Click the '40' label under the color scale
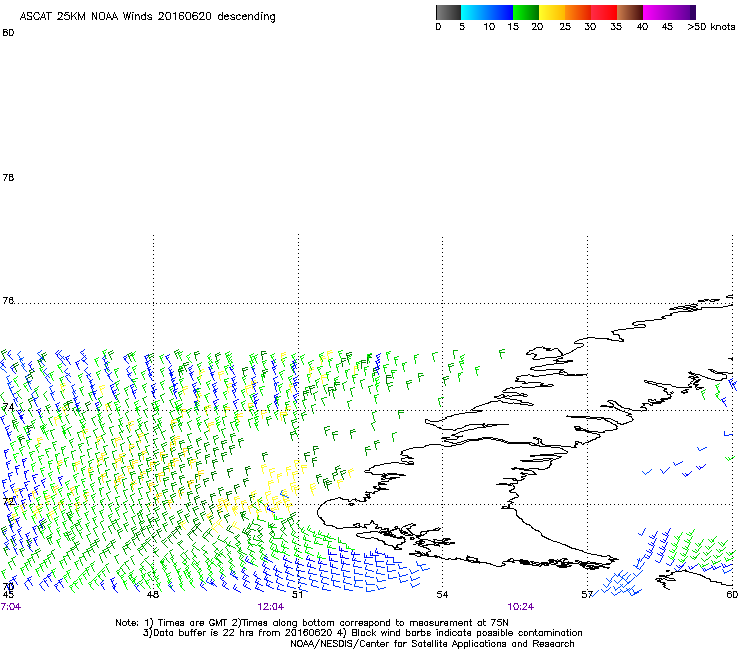The image size is (740, 650). point(642,27)
